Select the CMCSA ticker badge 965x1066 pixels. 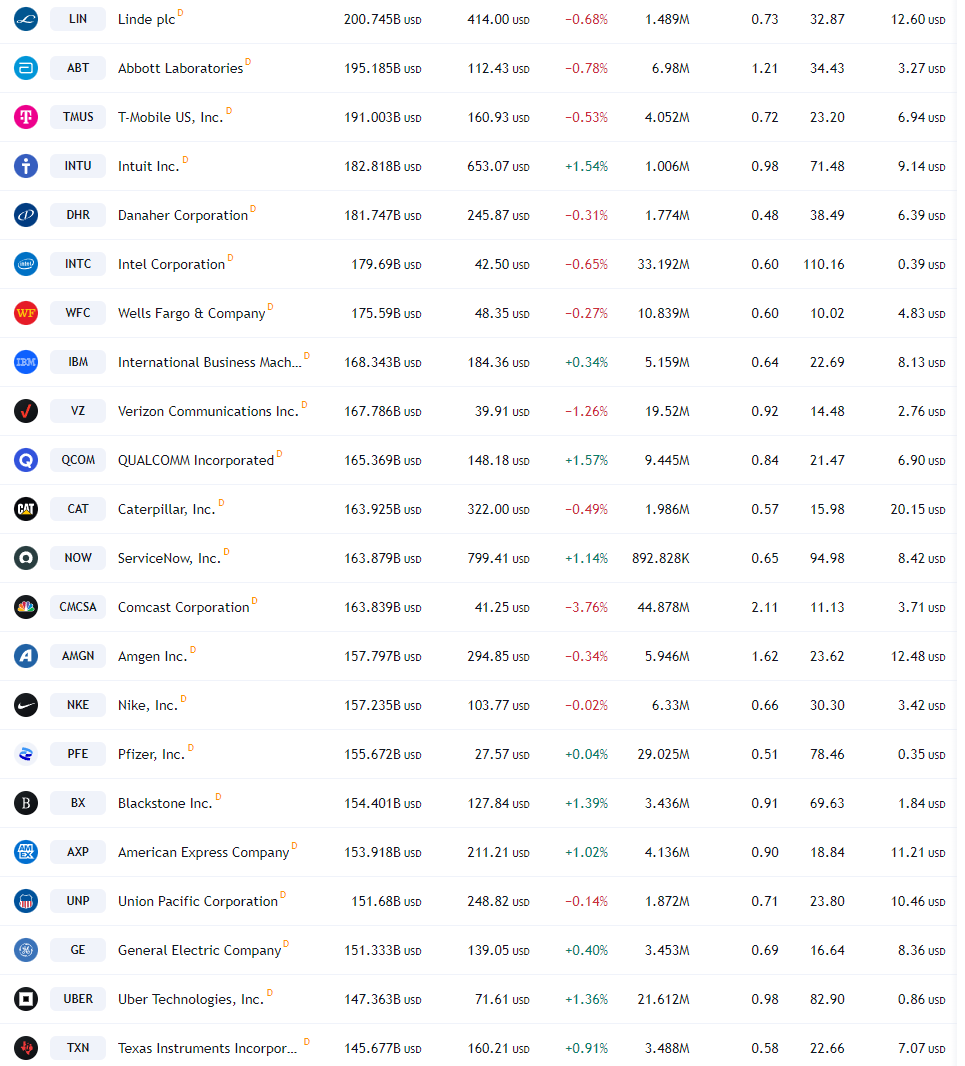click(78, 607)
